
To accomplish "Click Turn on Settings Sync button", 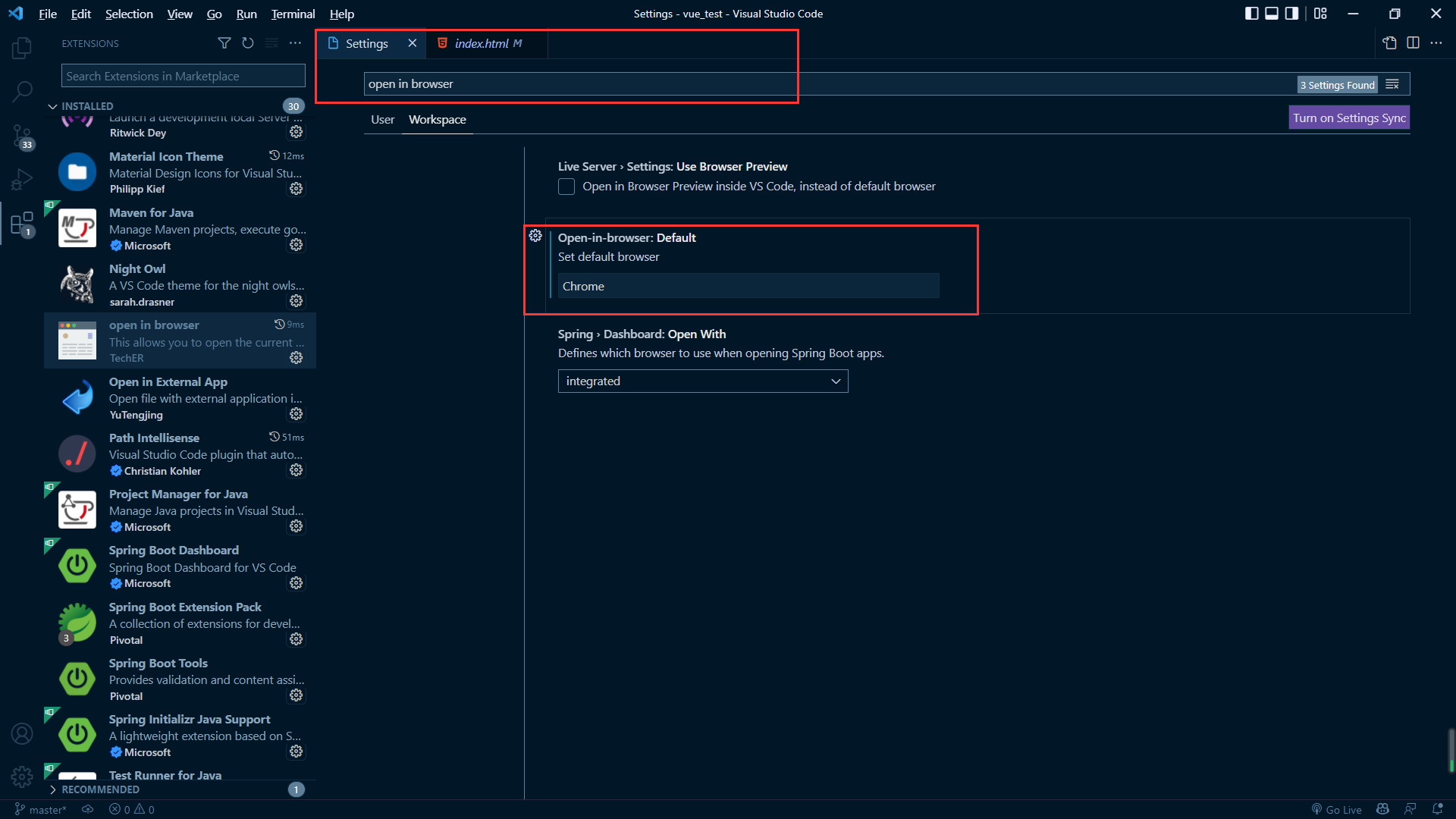I will (1349, 118).
